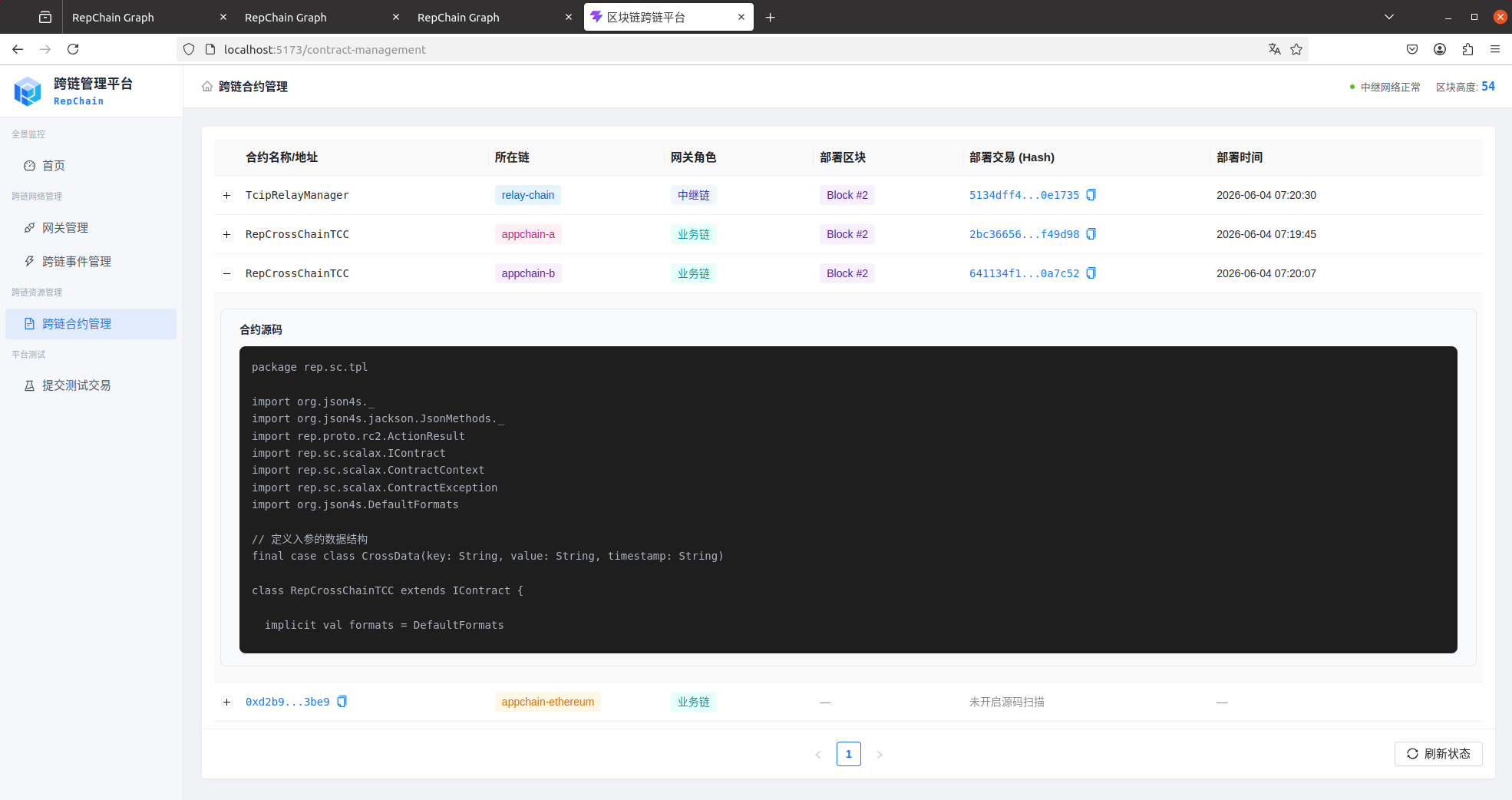Collapse the appchain-b RepCrossChainTCC row

[x=227, y=274]
